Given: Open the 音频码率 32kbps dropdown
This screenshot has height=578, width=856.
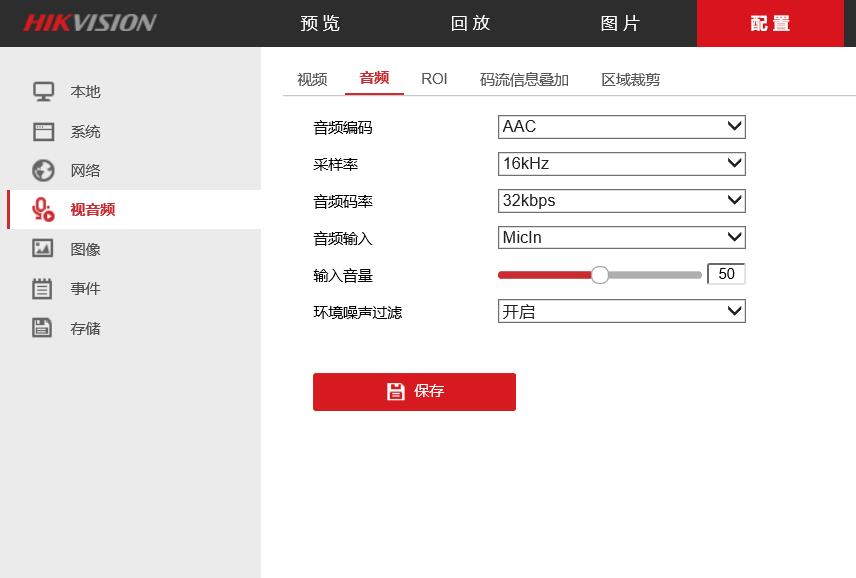Looking at the screenshot, I should pyautogui.click(x=621, y=201).
